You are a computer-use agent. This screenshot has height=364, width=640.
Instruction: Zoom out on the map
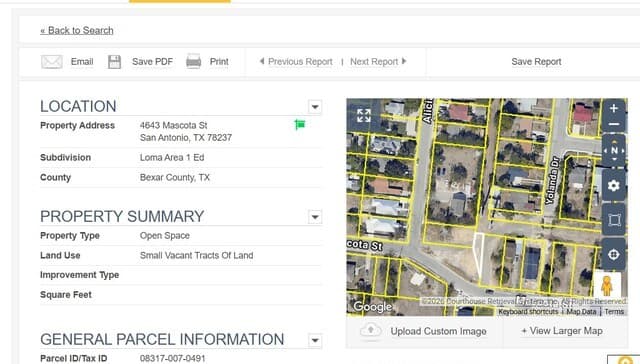[613, 124]
